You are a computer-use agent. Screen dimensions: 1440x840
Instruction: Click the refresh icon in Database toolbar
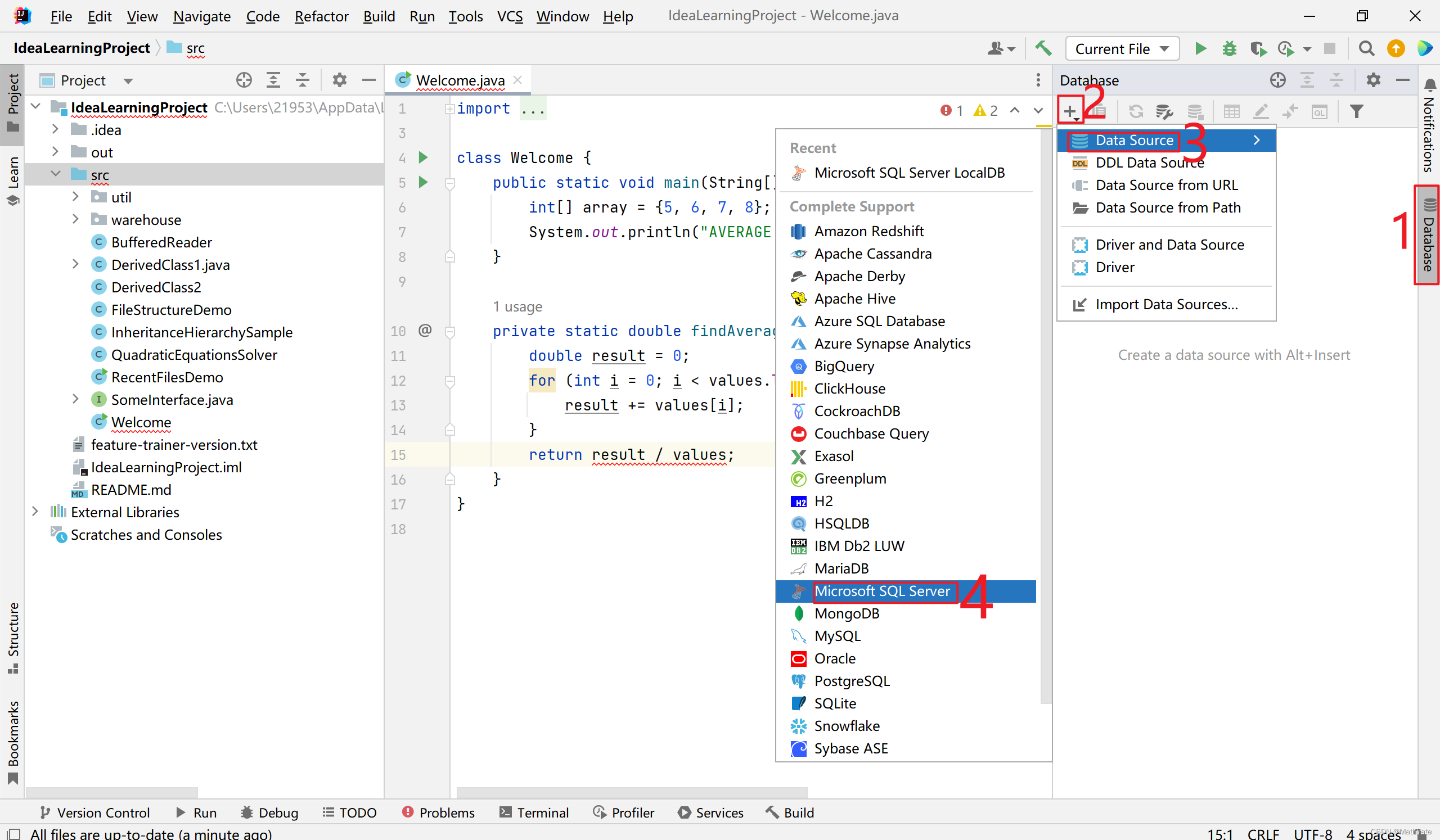point(1136,111)
